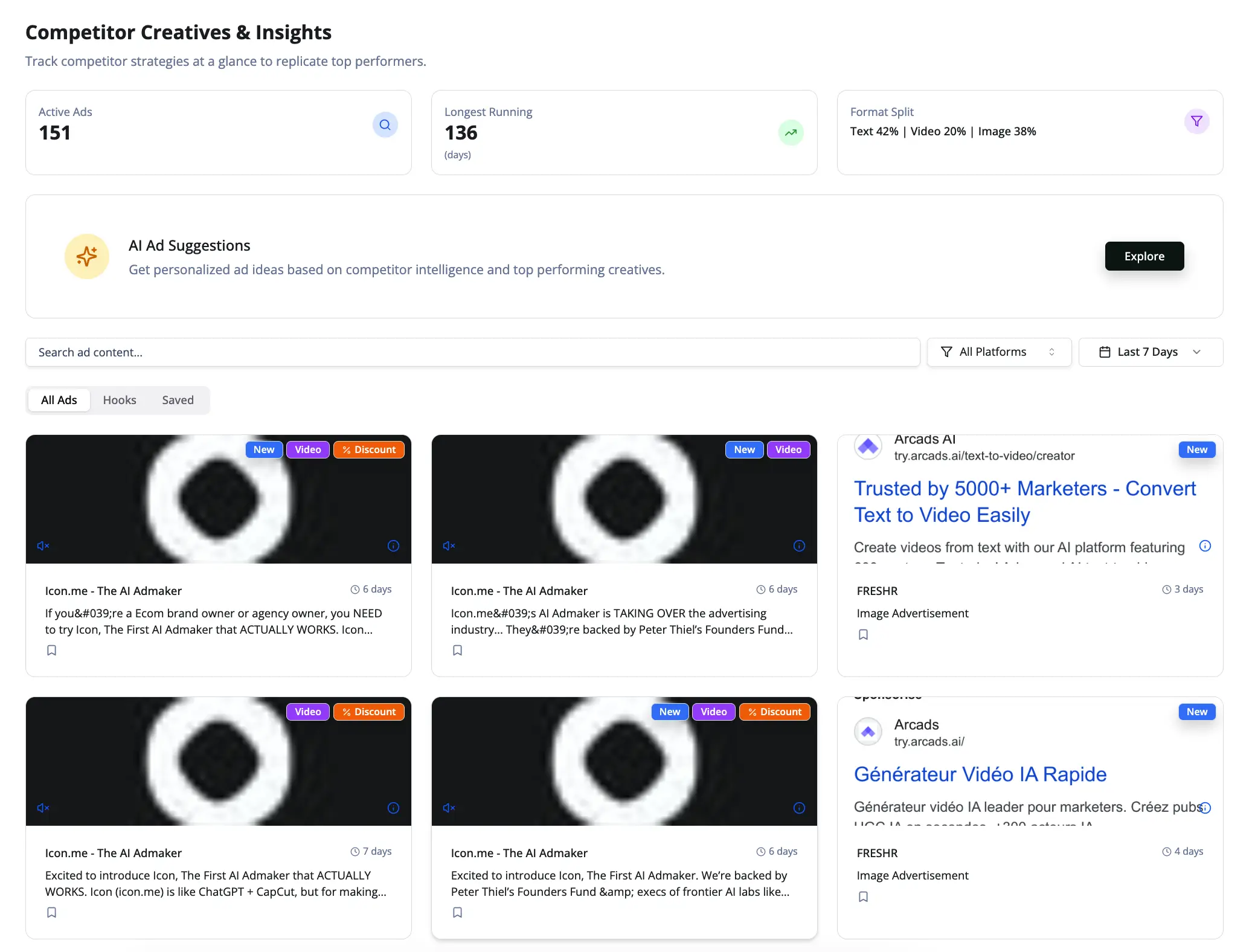The height and width of the screenshot is (952, 1255).
Task: Open the All Platforms filter dropdown
Action: (999, 352)
